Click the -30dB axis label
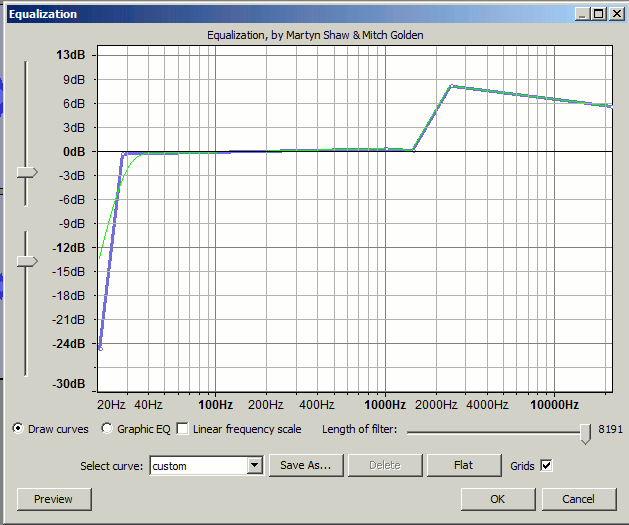 point(69,384)
